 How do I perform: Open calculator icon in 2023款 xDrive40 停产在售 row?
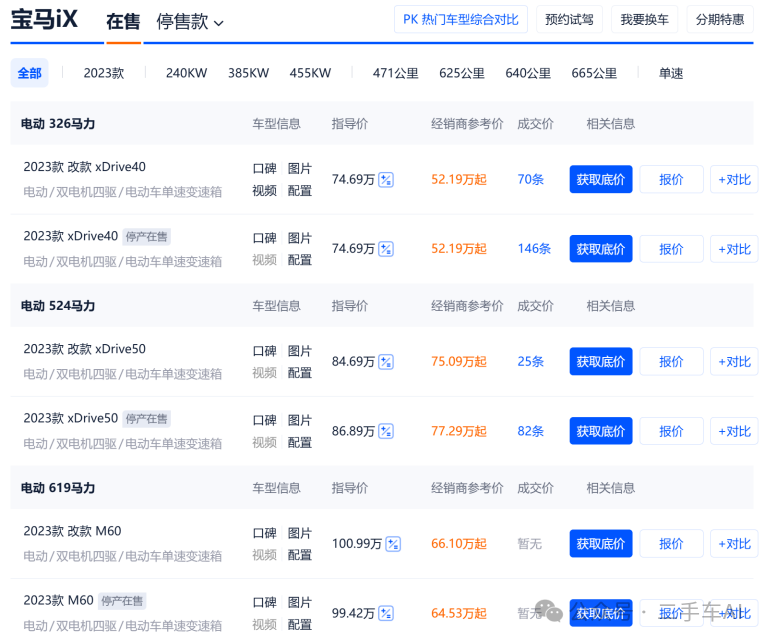(x=386, y=249)
